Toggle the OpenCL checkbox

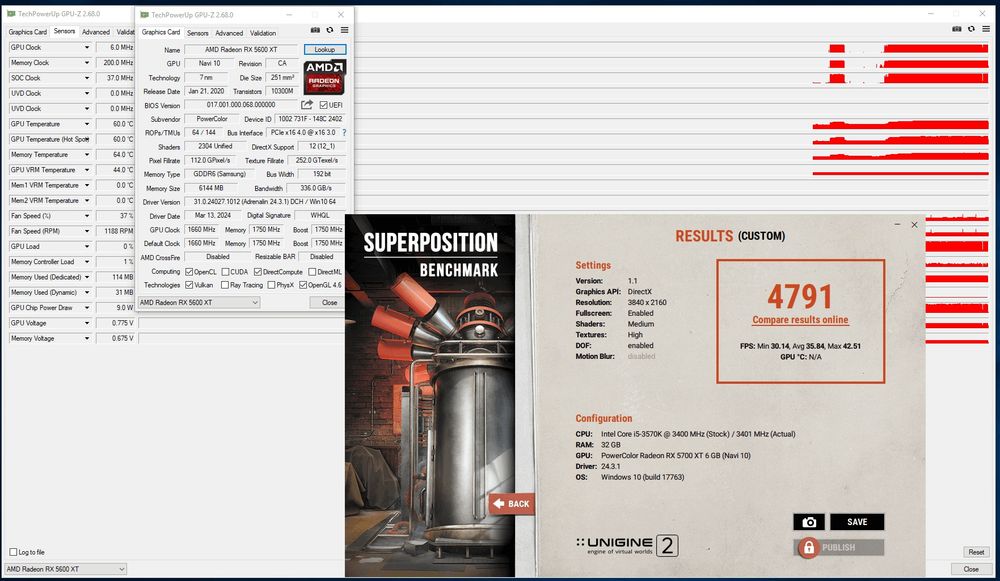(189, 272)
